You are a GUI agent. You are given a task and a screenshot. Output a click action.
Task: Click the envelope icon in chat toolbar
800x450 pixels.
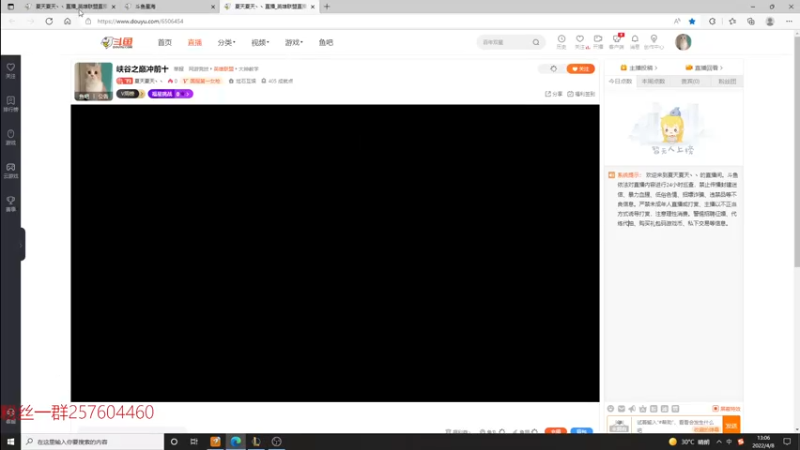[621, 409]
